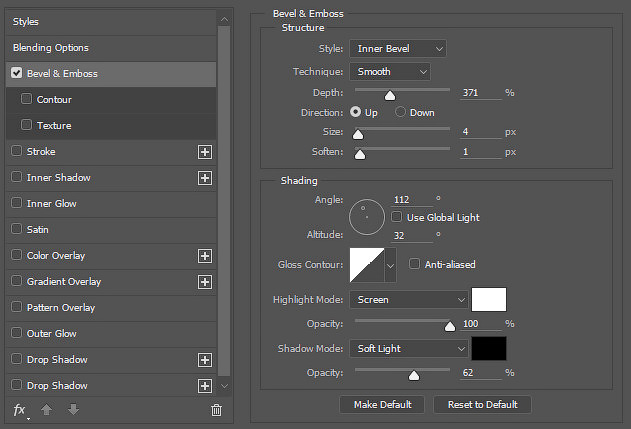Screen dimensions: 631x429
Task: Uncheck the Bevel & Emboss checkbox
Action: coord(16,73)
